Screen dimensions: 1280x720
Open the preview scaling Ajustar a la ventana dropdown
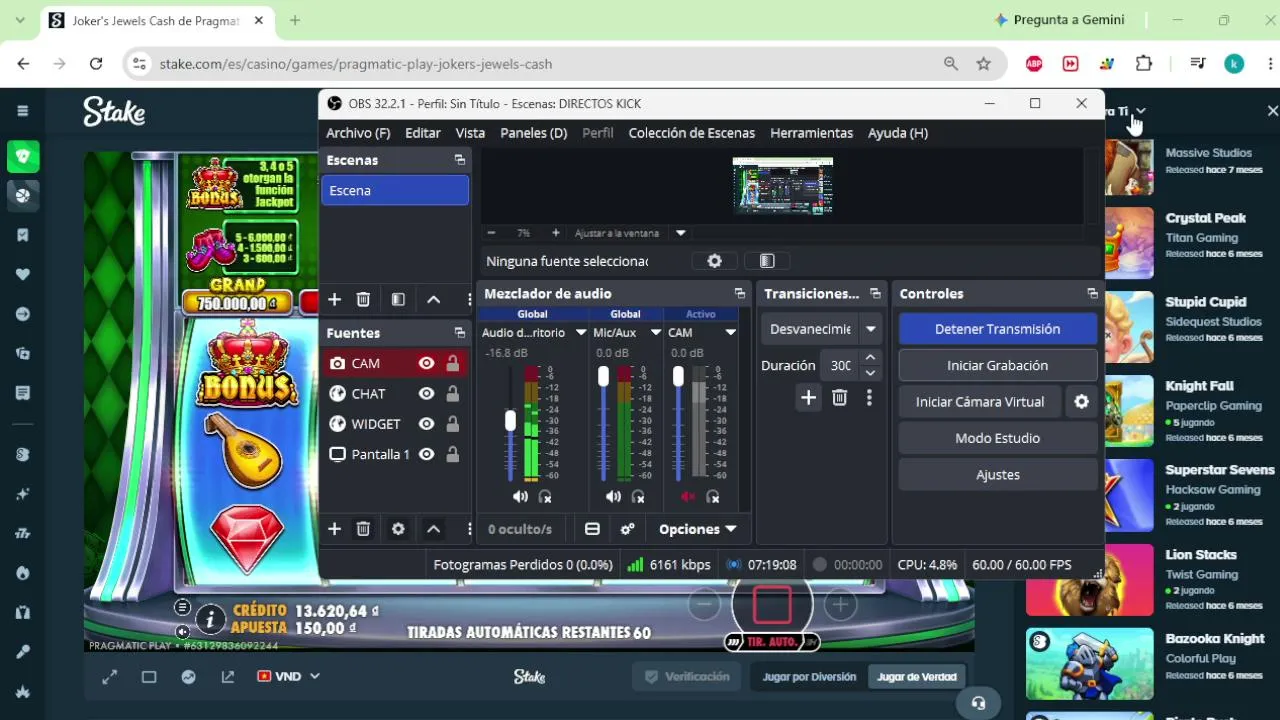[x=681, y=233]
